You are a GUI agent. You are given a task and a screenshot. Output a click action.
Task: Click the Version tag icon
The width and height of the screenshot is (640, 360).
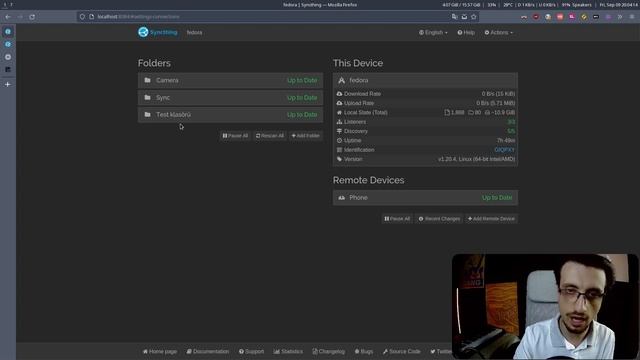tap(339, 159)
